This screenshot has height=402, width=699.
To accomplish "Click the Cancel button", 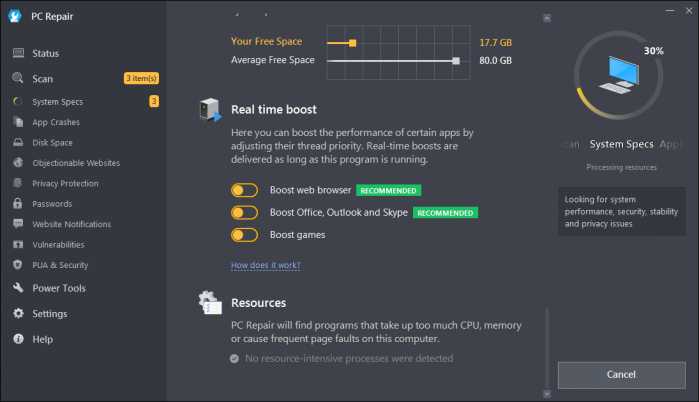I will [x=621, y=375].
